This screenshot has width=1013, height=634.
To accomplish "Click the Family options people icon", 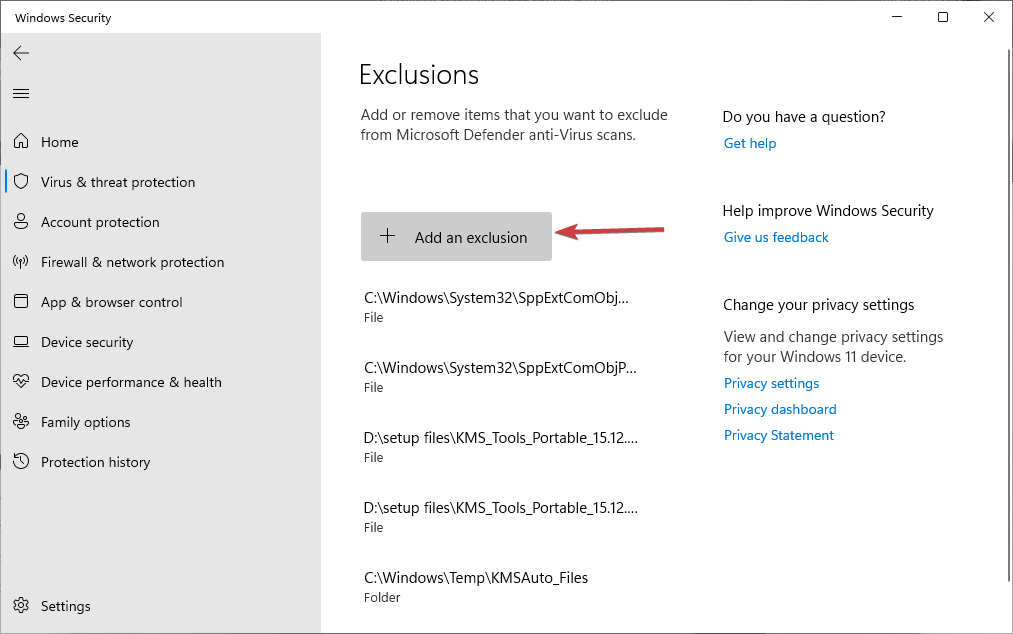I will (21, 421).
